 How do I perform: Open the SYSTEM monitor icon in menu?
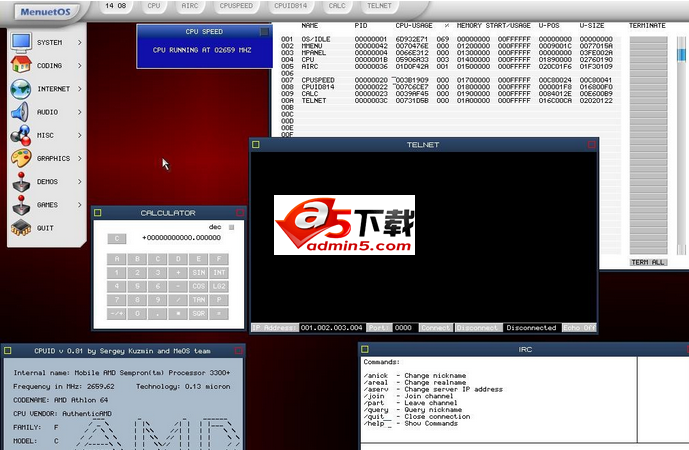[x=21, y=42]
